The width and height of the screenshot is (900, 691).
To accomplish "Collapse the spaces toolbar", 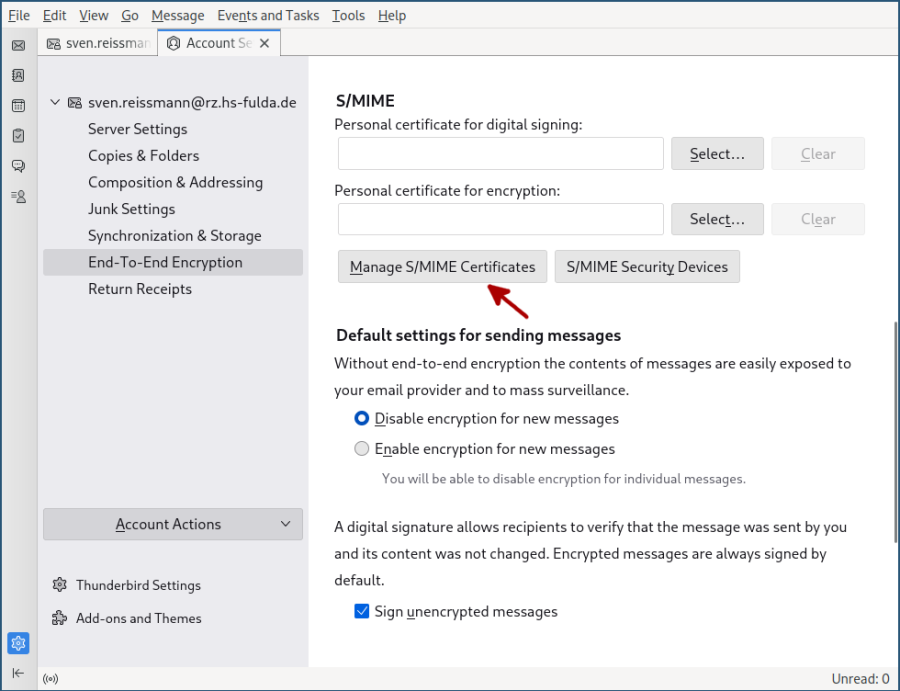I will tap(18, 672).
